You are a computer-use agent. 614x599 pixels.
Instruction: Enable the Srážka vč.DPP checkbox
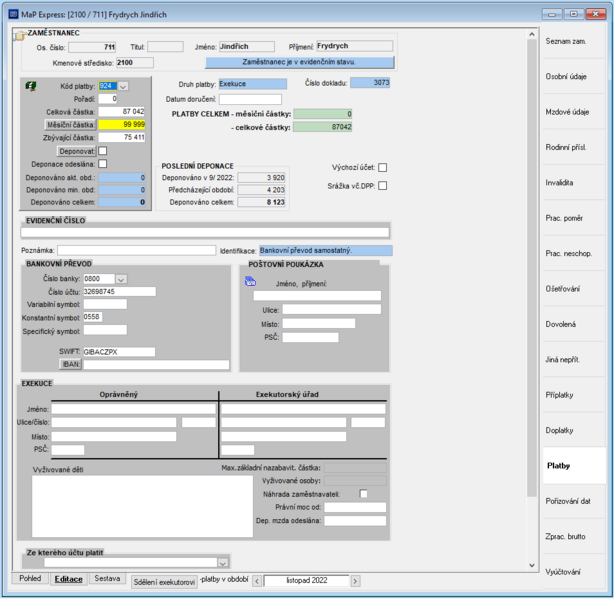(383, 186)
